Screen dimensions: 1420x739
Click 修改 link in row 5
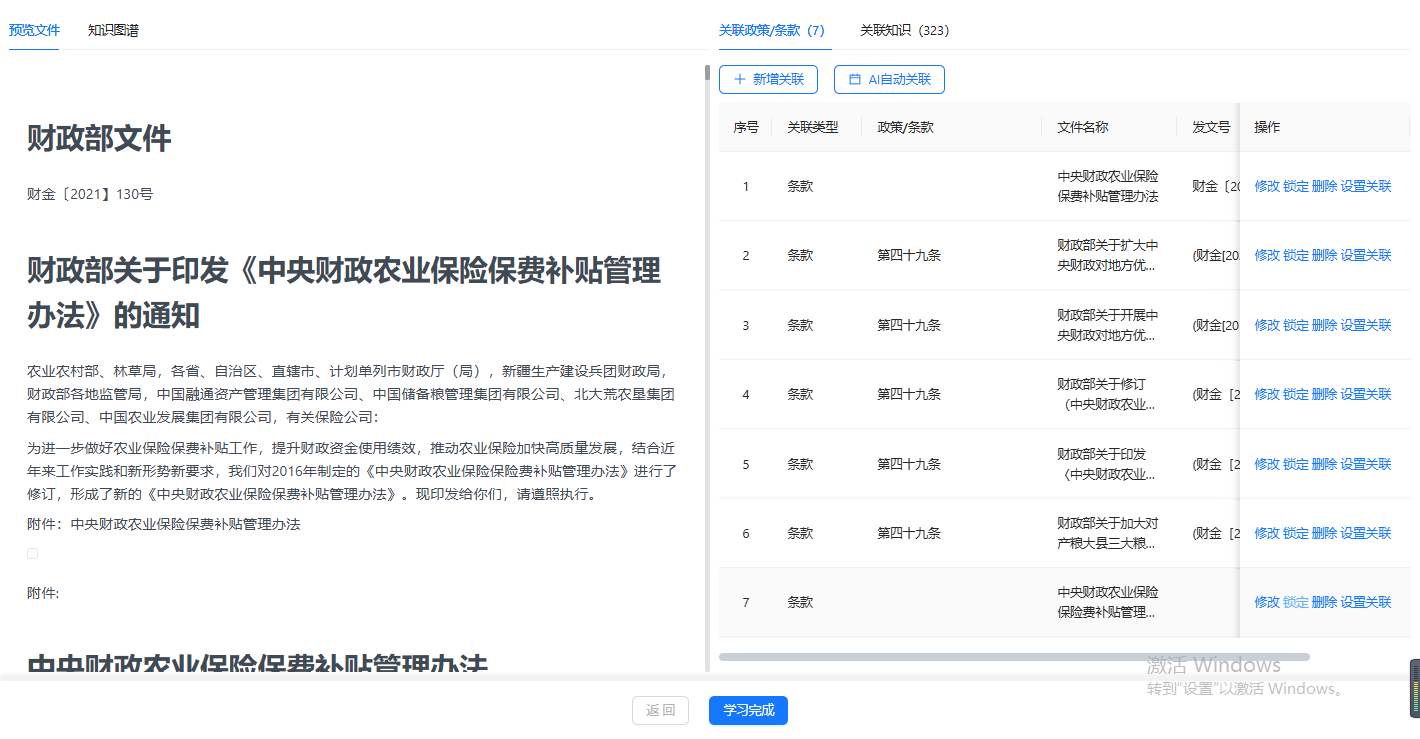pos(1267,464)
